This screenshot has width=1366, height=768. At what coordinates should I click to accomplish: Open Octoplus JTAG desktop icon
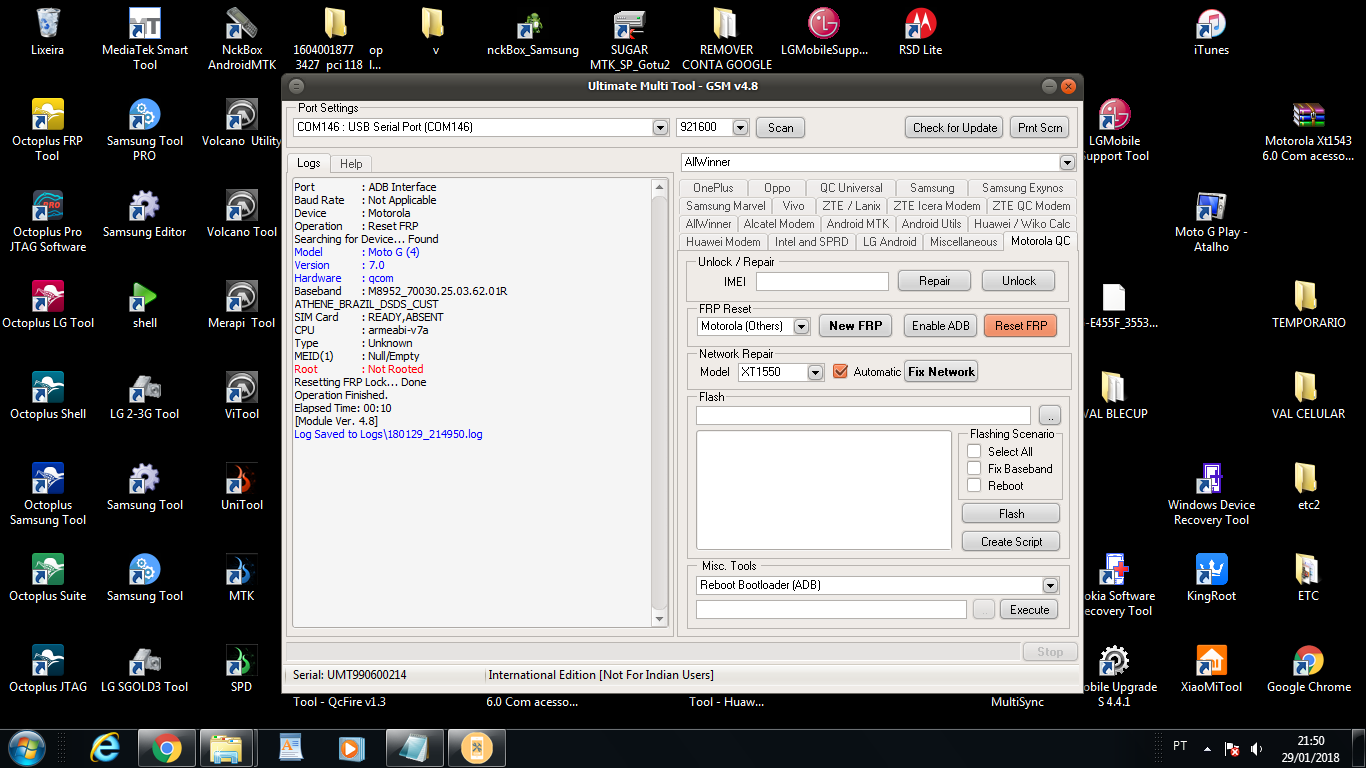point(47,669)
